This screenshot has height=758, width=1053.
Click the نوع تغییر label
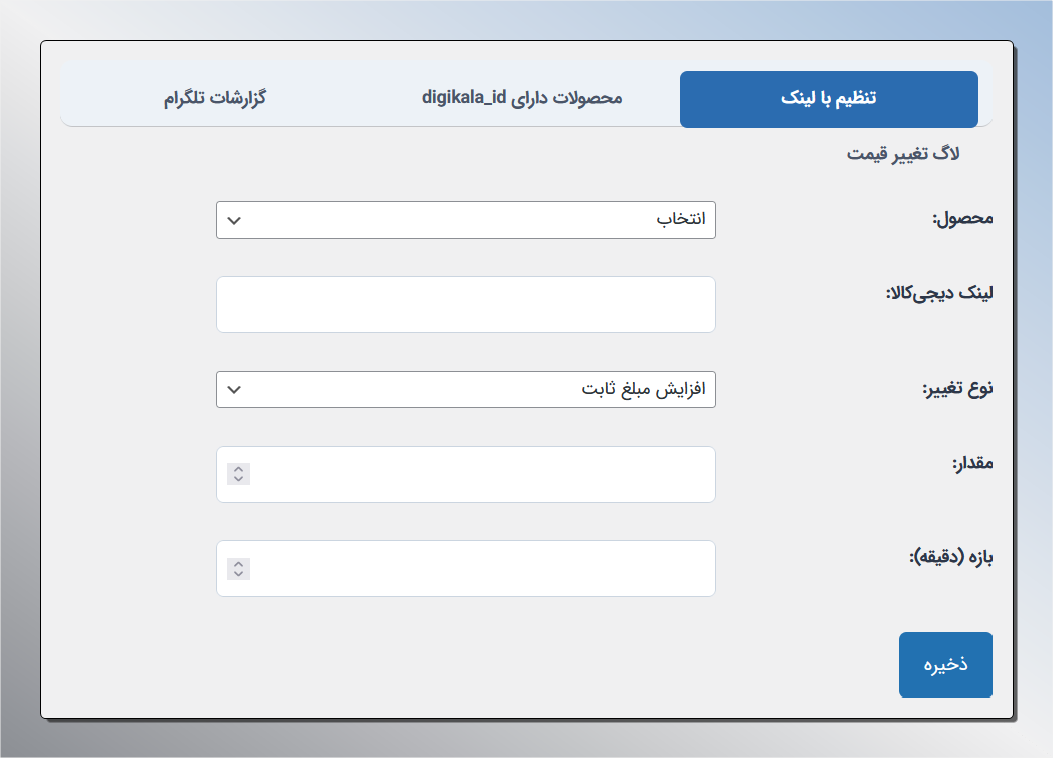coord(957,388)
